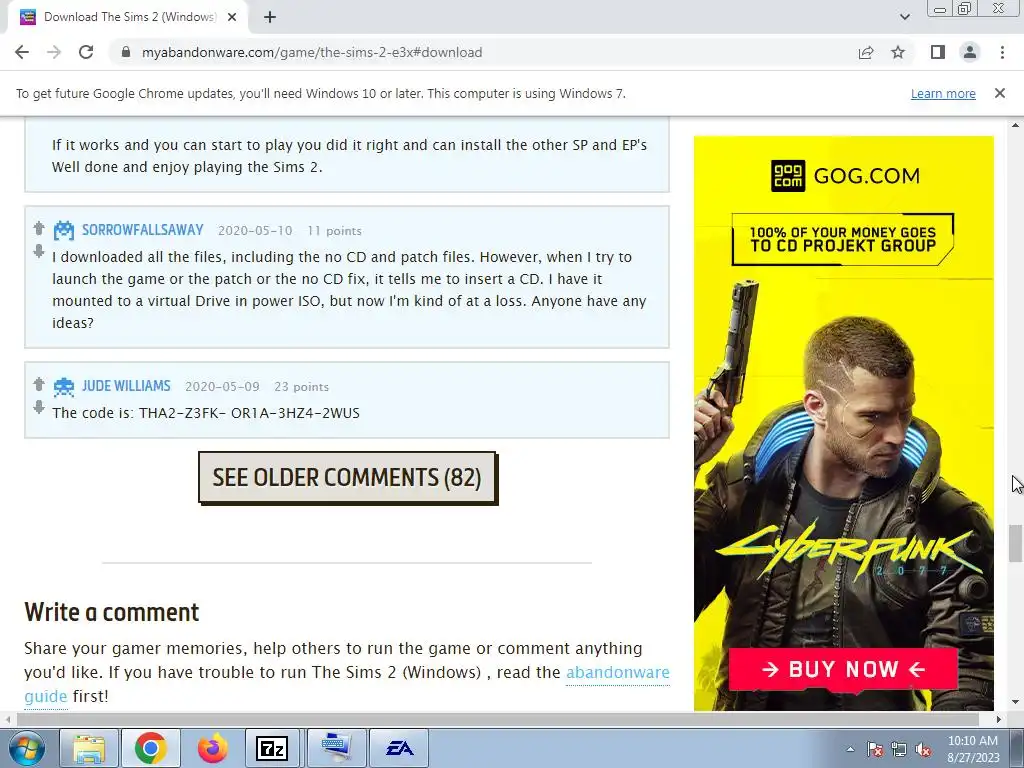This screenshot has height=768, width=1024.
Task: Upvote JUDE WILLIAMS' comment
Action: point(39,384)
